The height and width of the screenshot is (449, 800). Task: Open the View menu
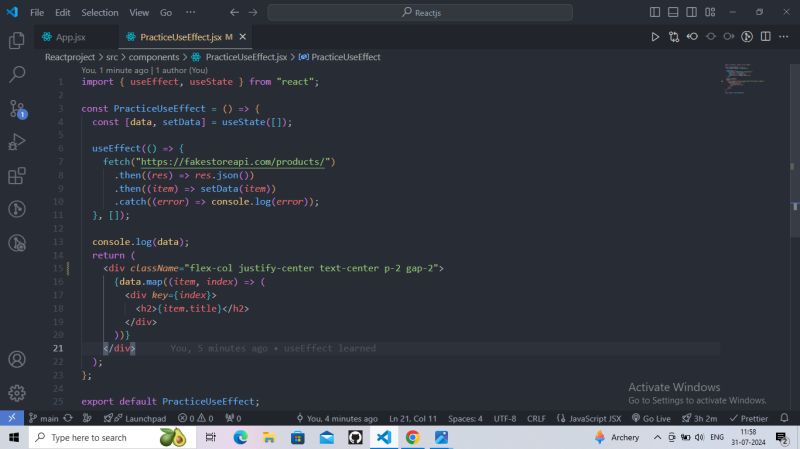139,12
